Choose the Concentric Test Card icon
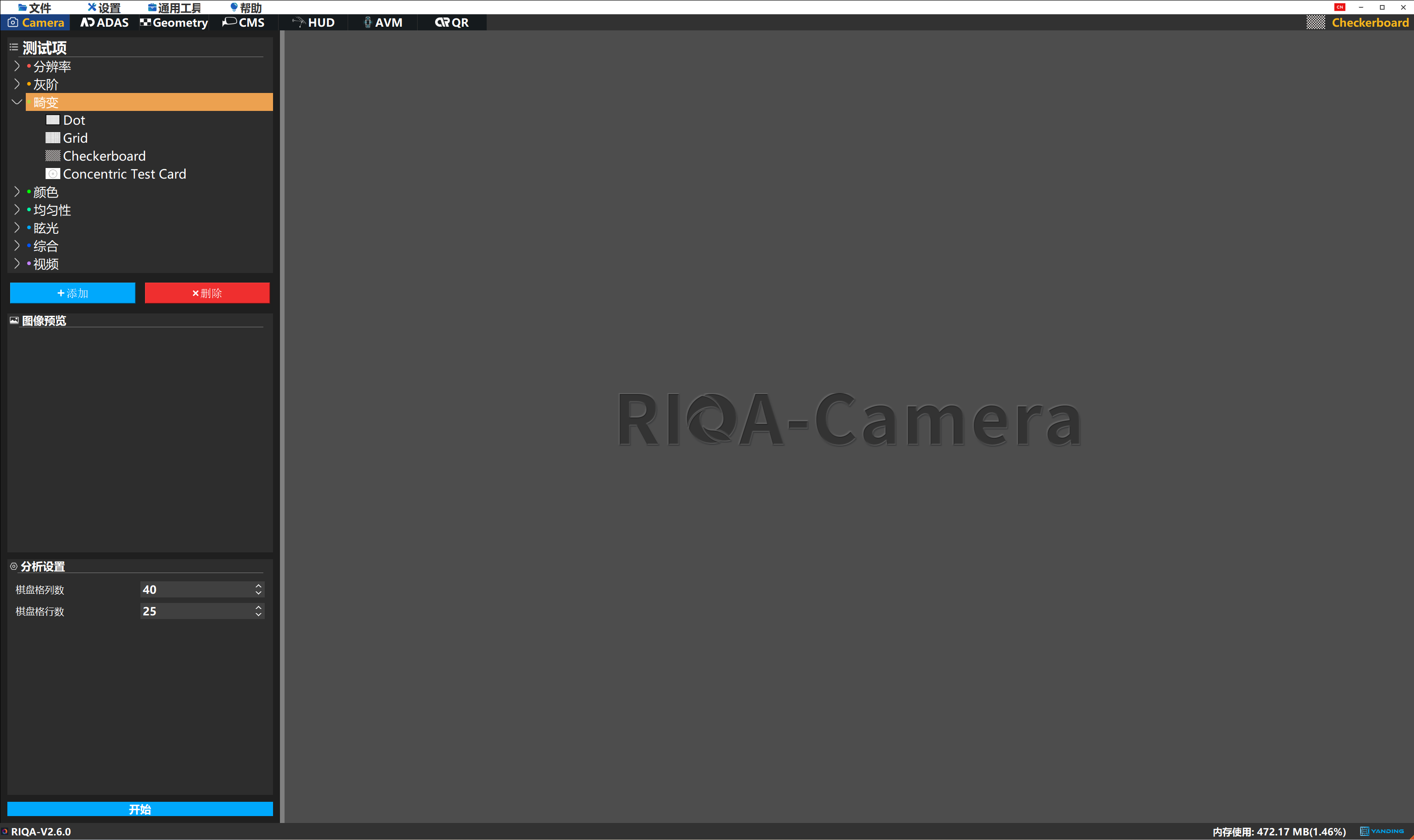This screenshot has height=840, width=1414. (x=52, y=174)
